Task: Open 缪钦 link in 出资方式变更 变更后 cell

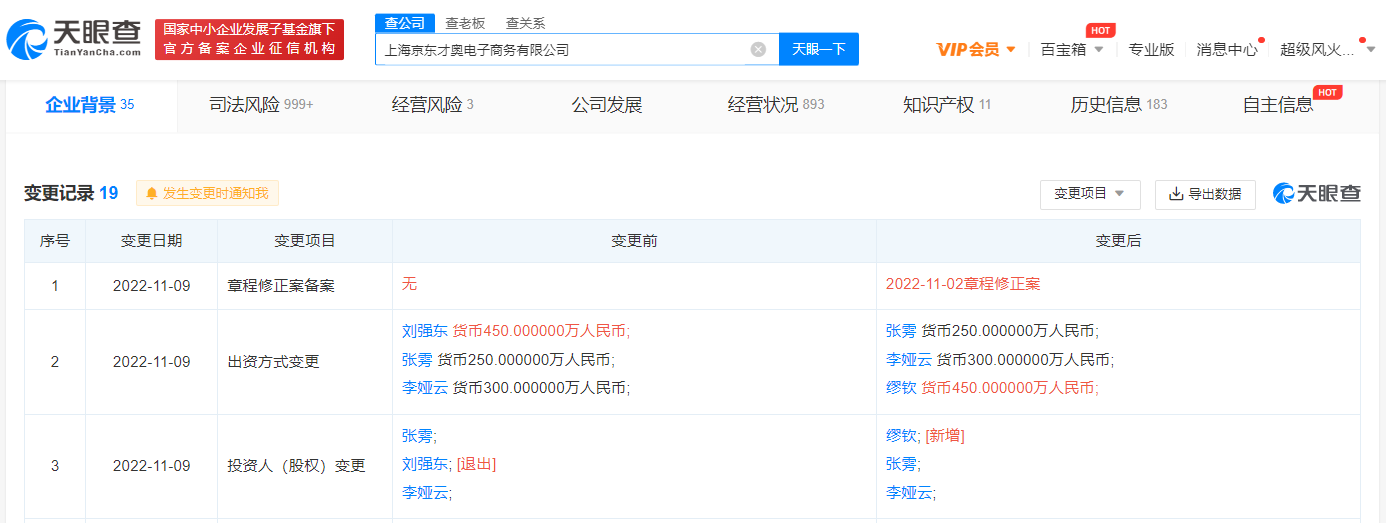Action: coord(901,387)
